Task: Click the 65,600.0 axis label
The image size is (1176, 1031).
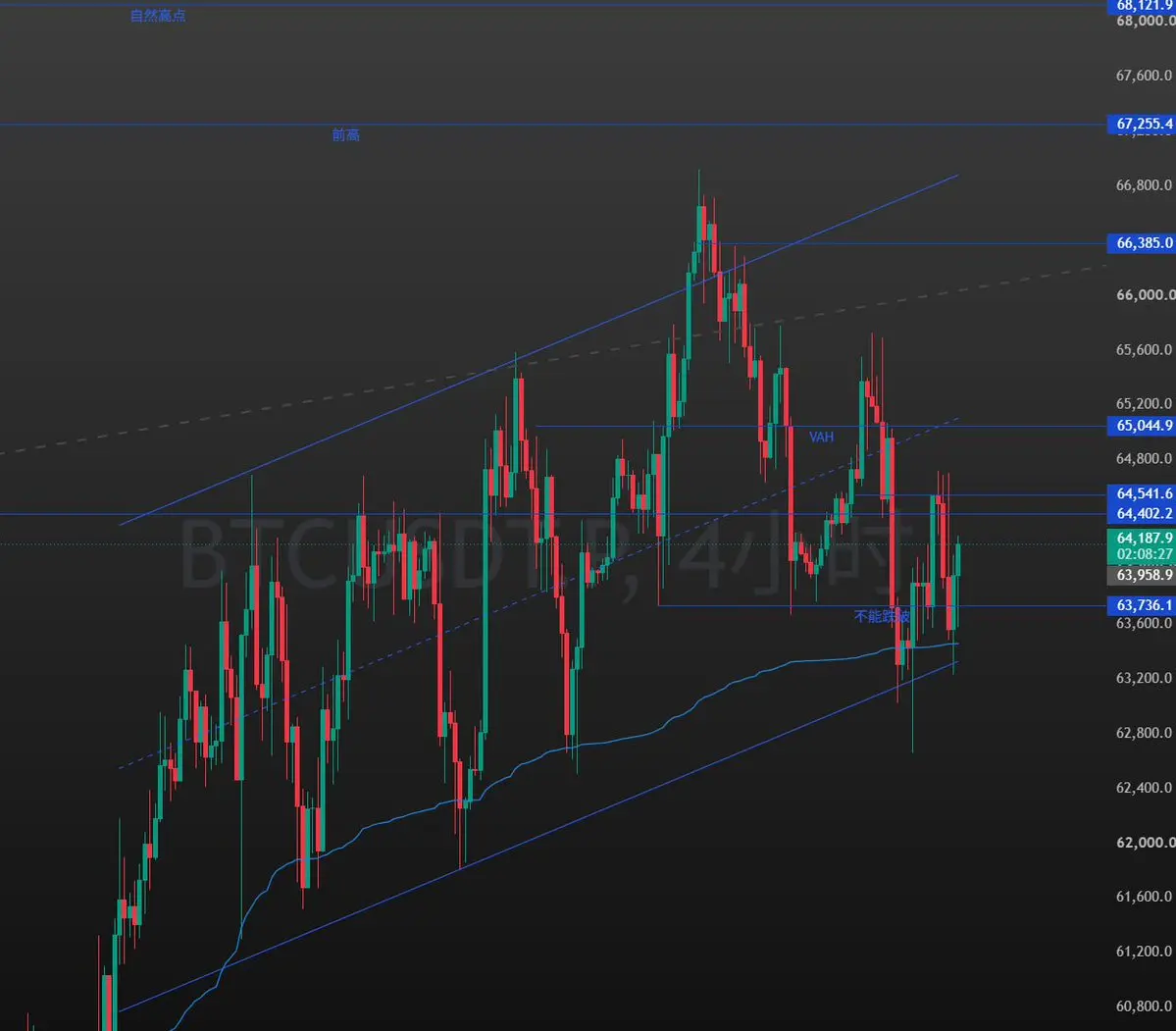Action: click(1146, 349)
